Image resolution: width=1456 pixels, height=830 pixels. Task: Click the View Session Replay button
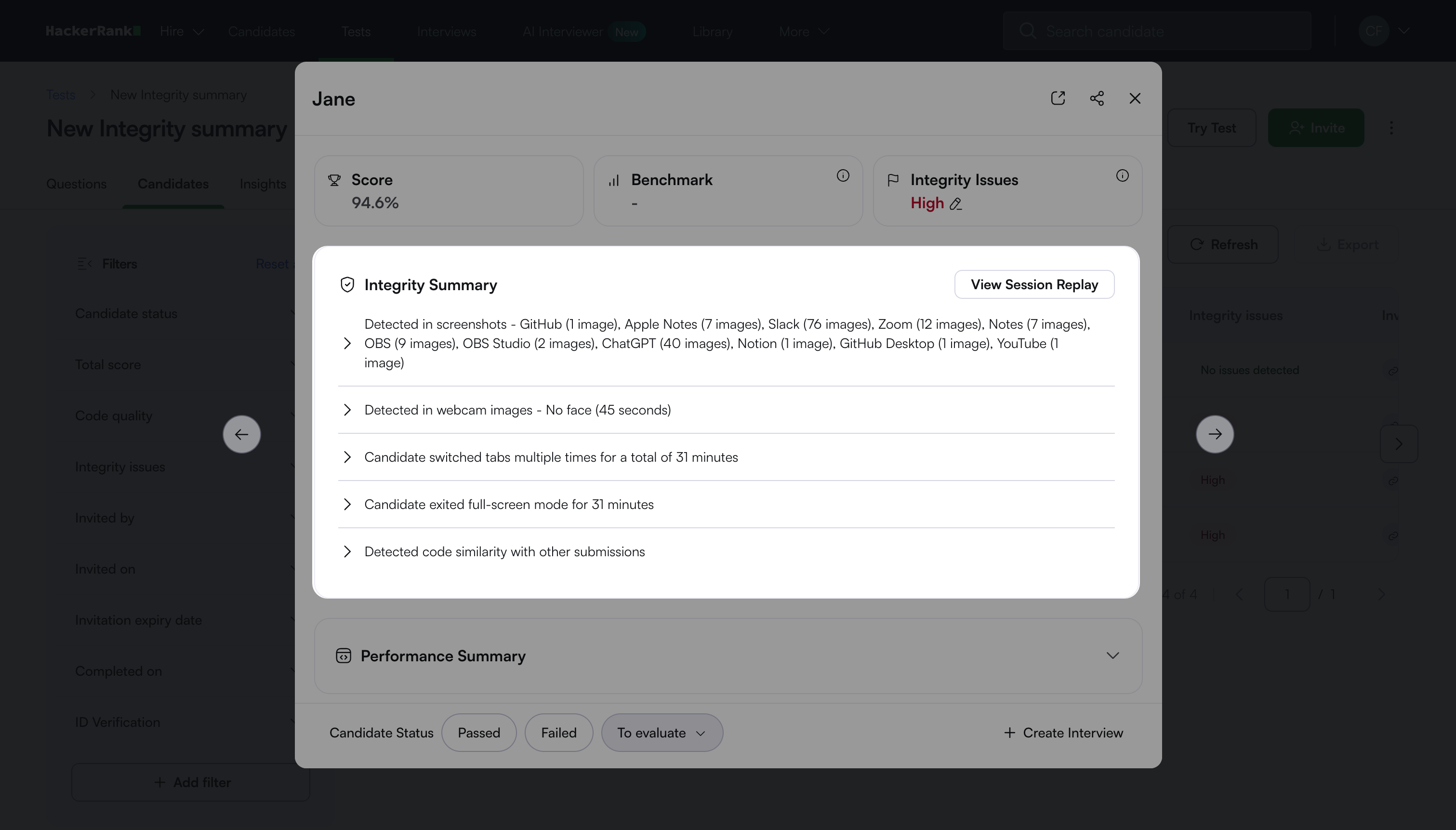pyautogui.click(x=1034, y=284)
